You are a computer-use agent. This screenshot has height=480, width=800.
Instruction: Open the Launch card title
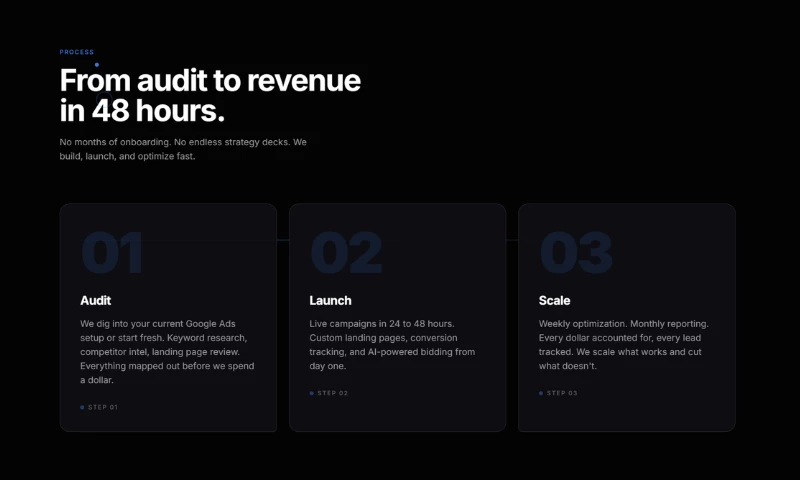(330, 300)
